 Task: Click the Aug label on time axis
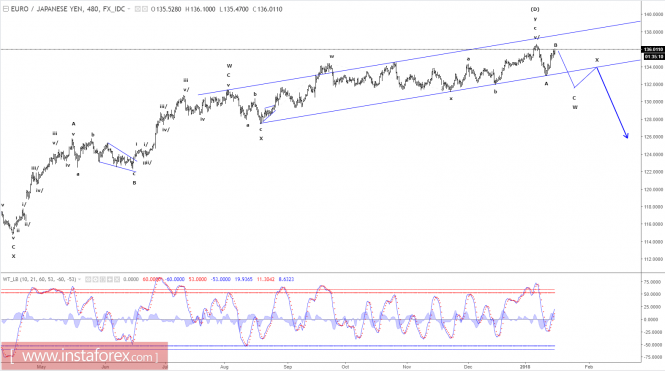(224, 367)
